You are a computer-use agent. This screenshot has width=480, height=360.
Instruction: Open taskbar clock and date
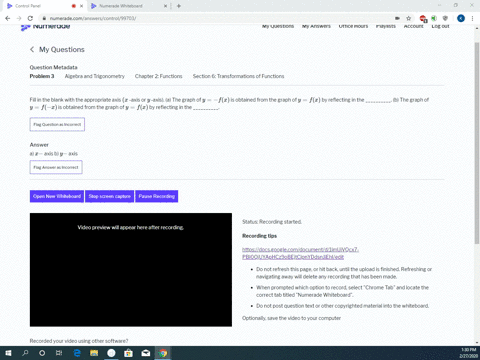468,353
